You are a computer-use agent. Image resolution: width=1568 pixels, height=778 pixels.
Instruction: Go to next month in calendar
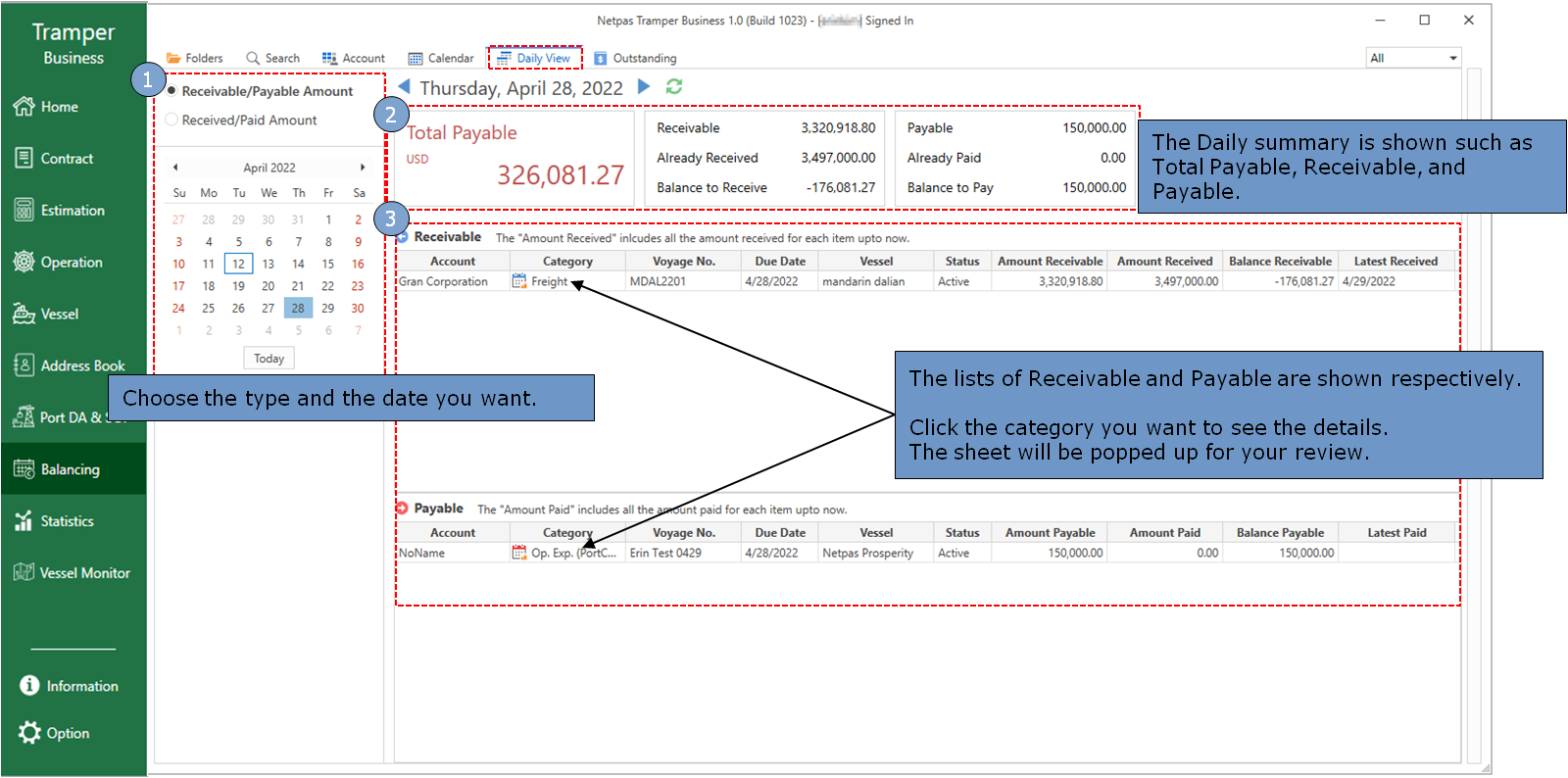click(363, 168)
